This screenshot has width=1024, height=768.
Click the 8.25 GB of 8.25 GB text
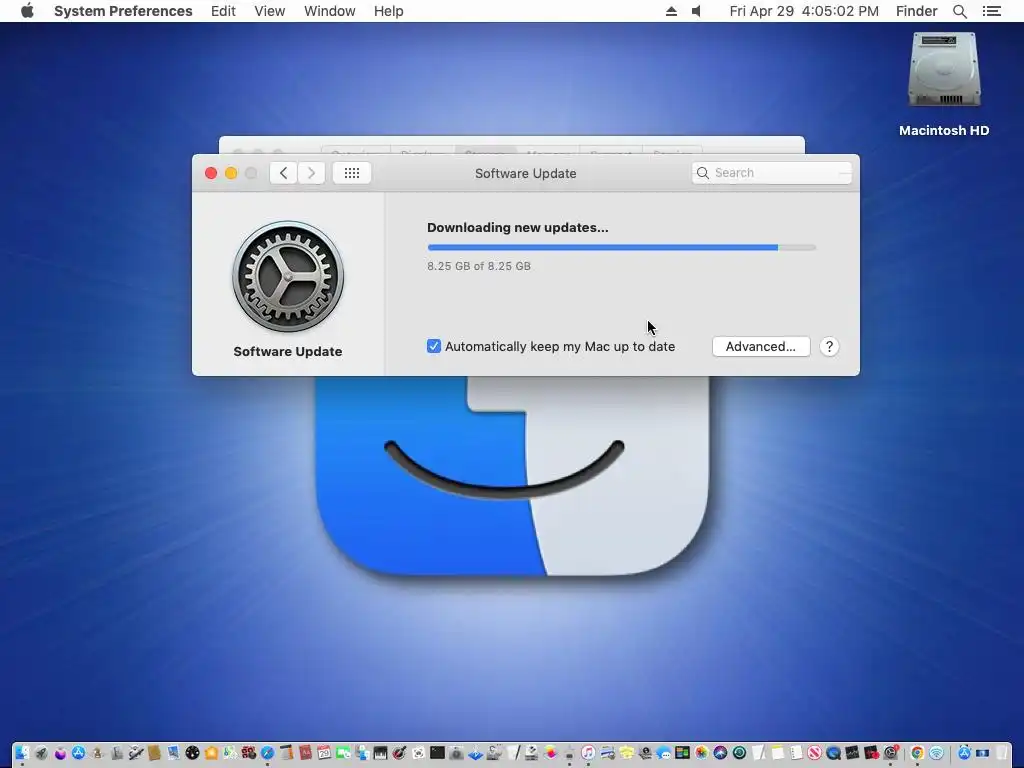(x=479, y=266)
